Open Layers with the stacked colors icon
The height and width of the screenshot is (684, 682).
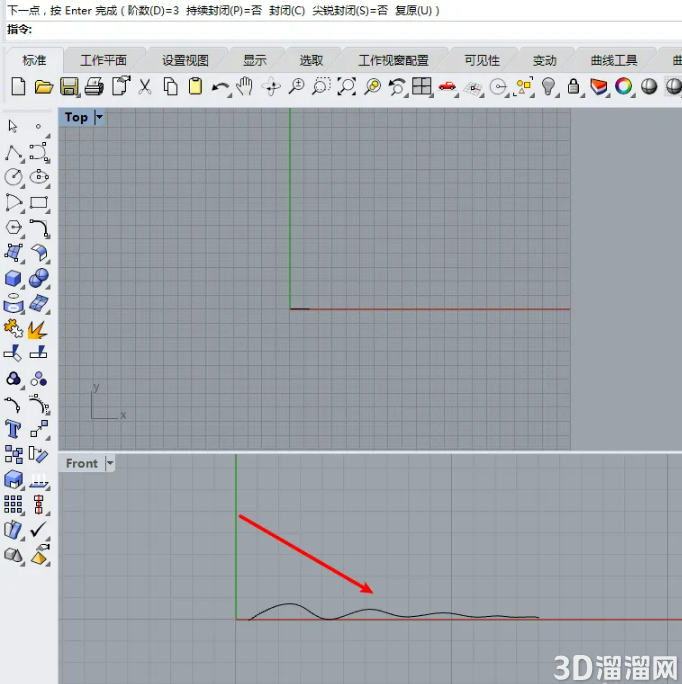(599, 86)
